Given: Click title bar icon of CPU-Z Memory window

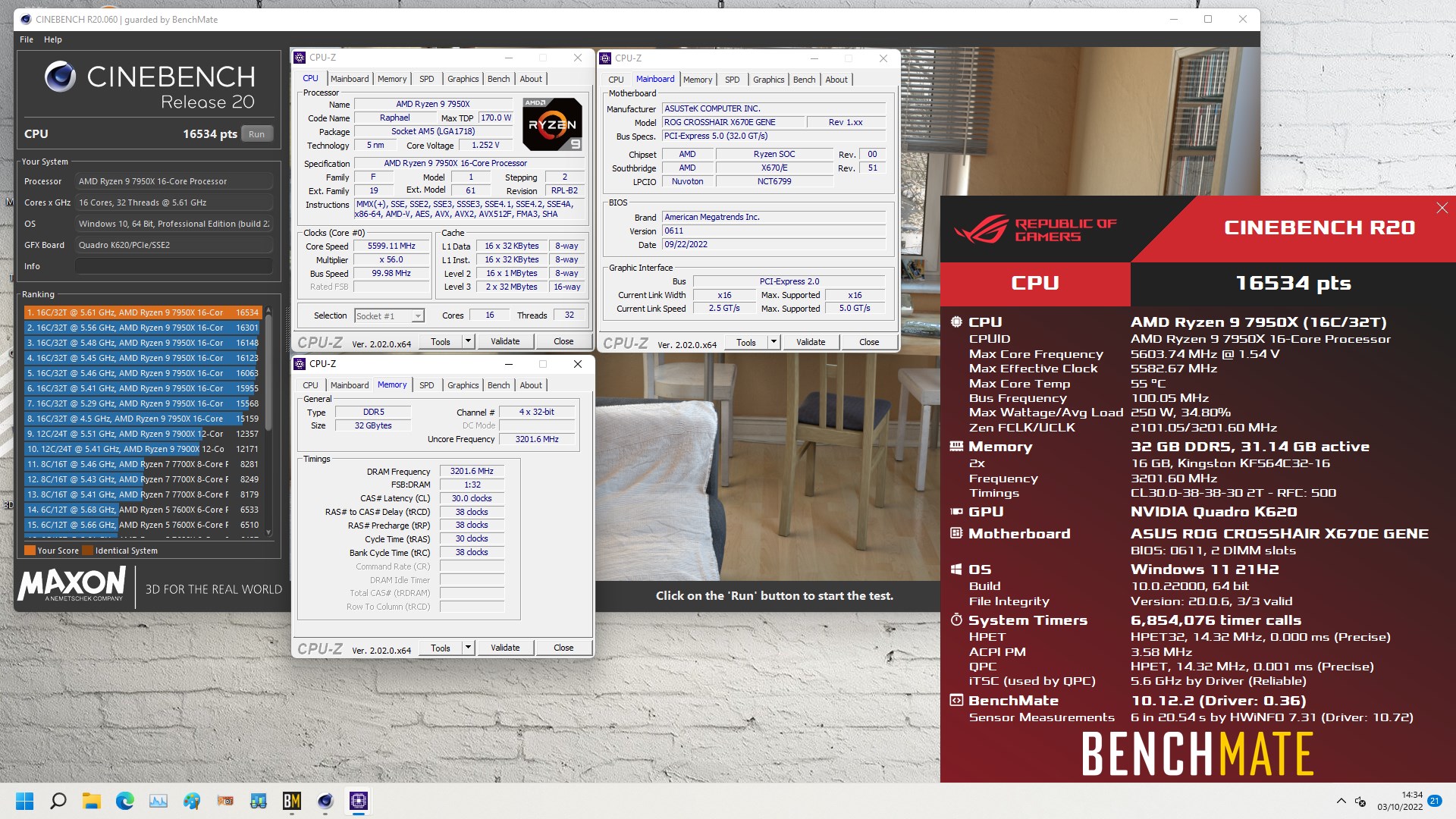Looking at the screenshot, I should tap(300, 364).
